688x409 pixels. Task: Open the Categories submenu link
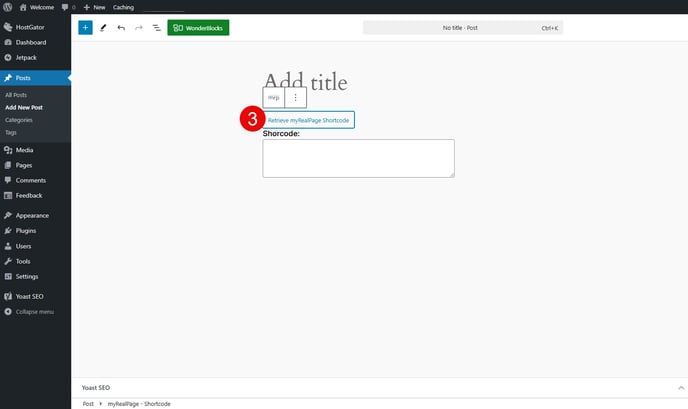pos(18,120)
